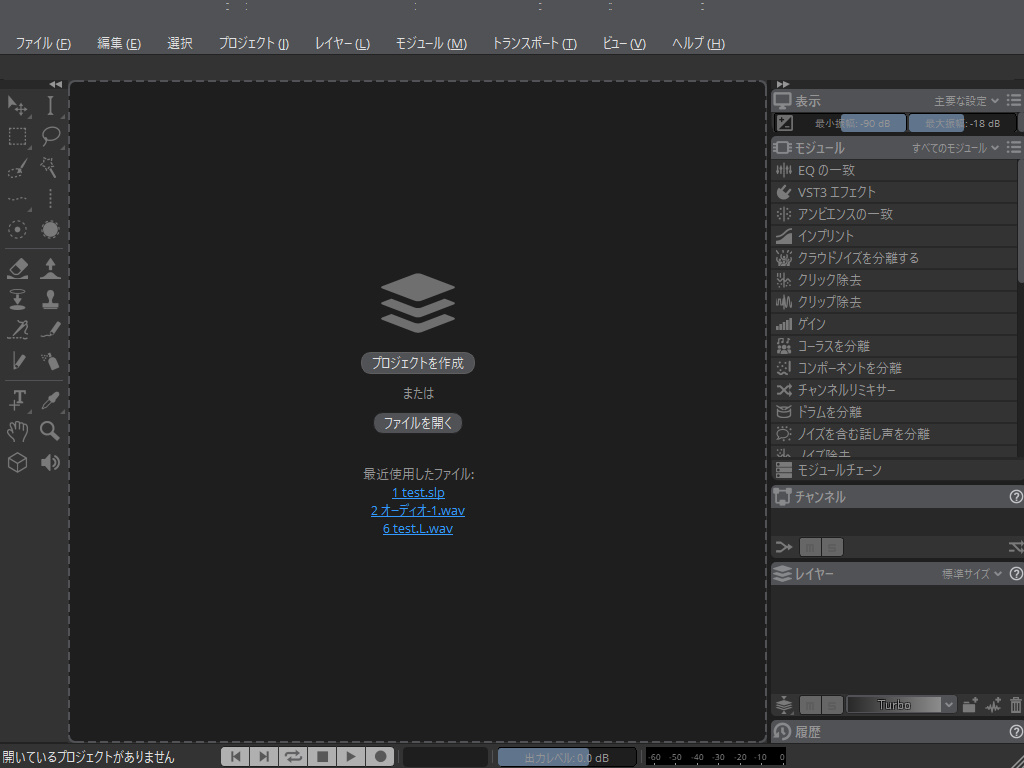Pick the lasso selection tool
The image size is (1024, 768).
click(50, 137)
